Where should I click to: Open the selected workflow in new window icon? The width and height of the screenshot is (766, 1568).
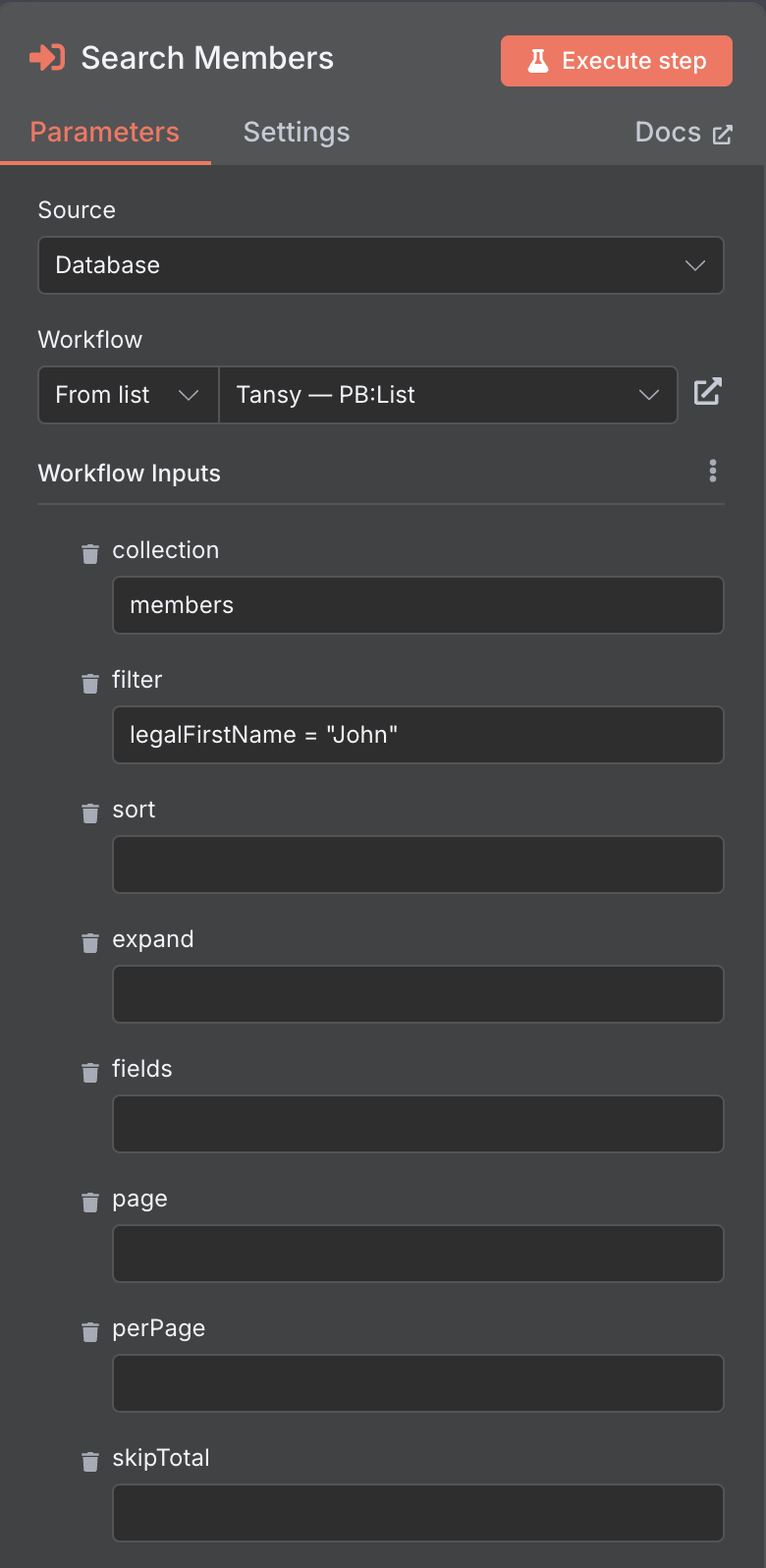[x=707, y=392]
